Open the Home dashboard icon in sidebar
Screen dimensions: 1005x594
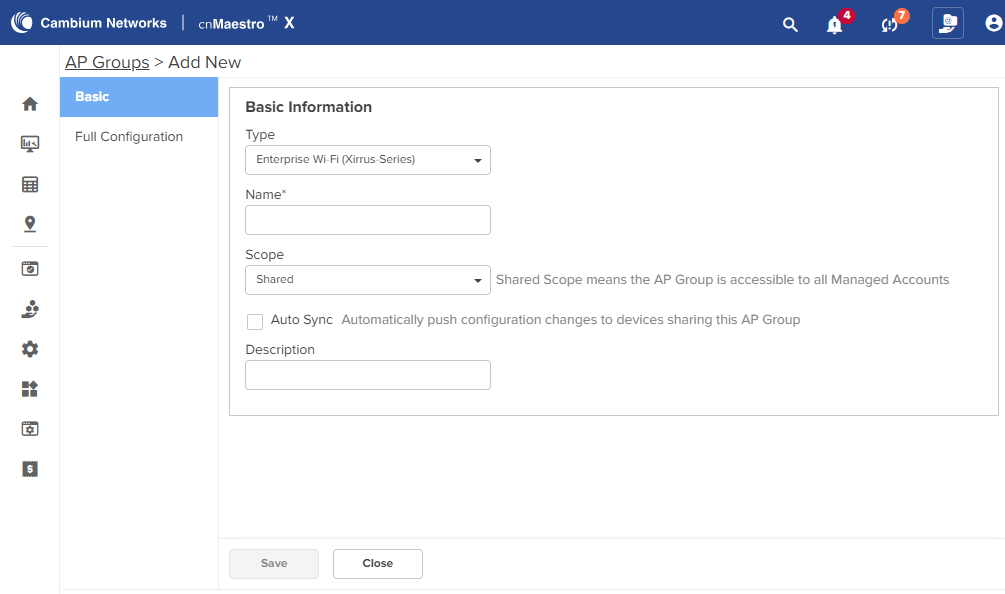(29, 104)
